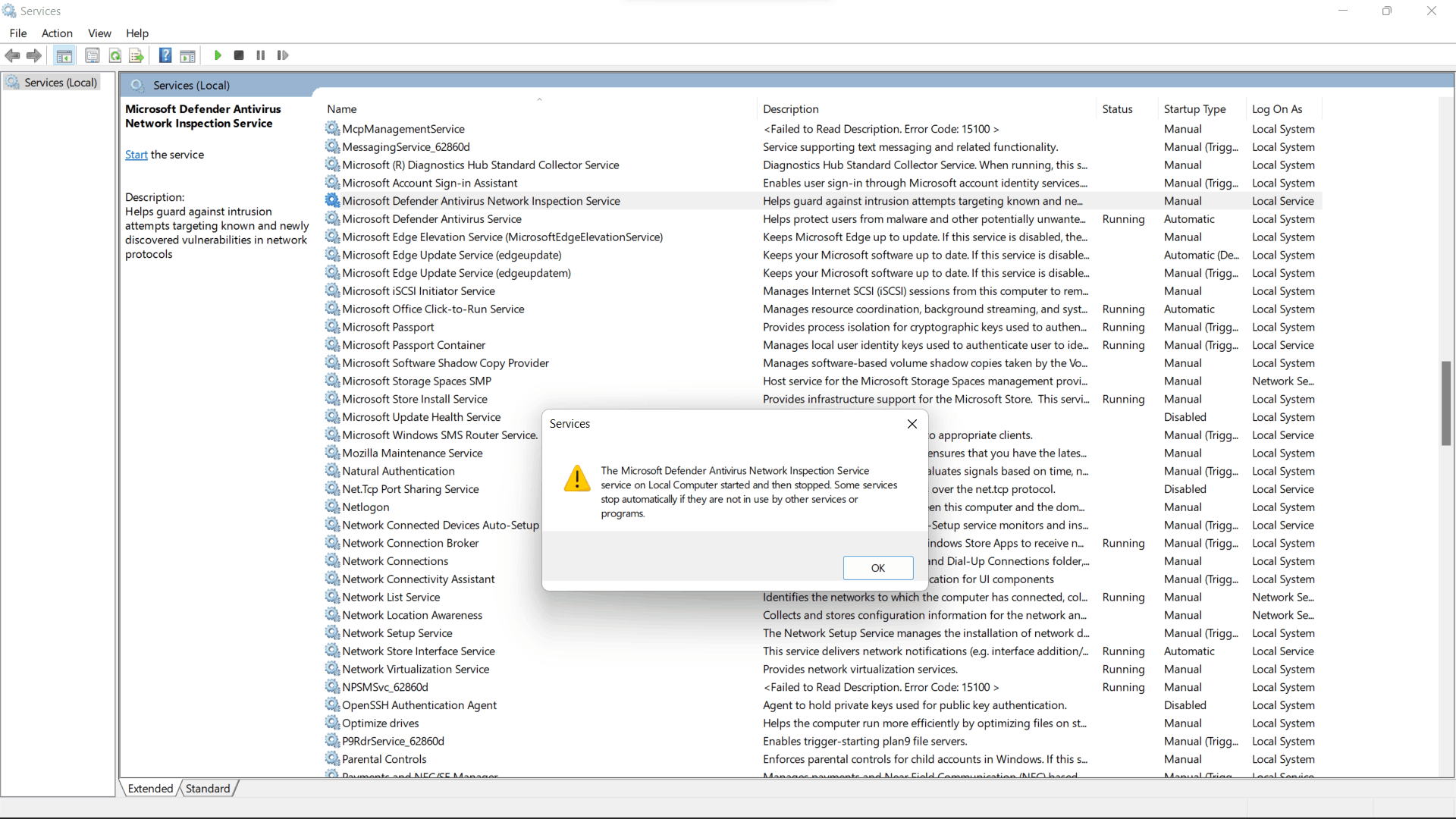Open the Properties toolbar icon
1456x819 pixels.
tap(93, 55)
